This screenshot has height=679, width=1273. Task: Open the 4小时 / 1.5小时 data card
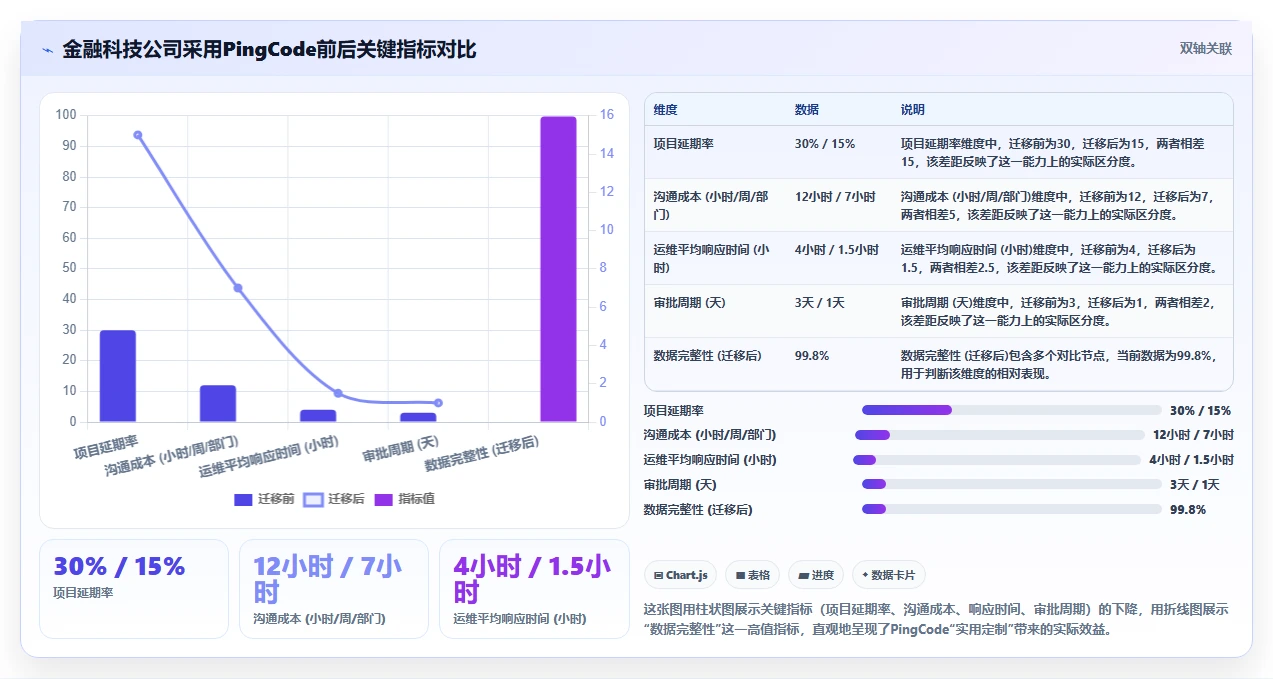click(534, 589)
